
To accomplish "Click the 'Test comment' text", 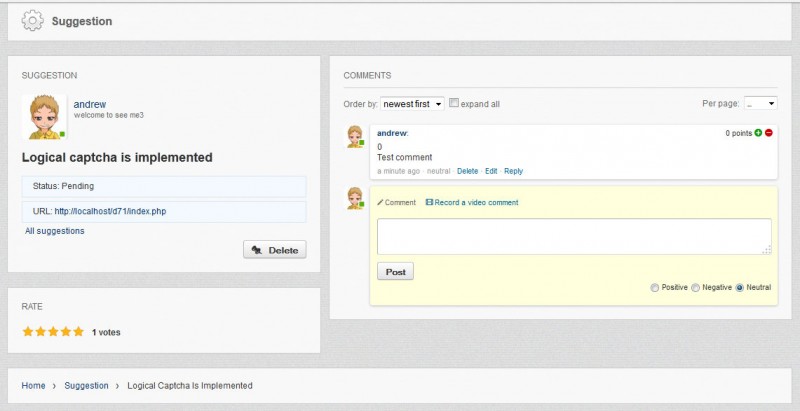I will [x=405, y=158].
